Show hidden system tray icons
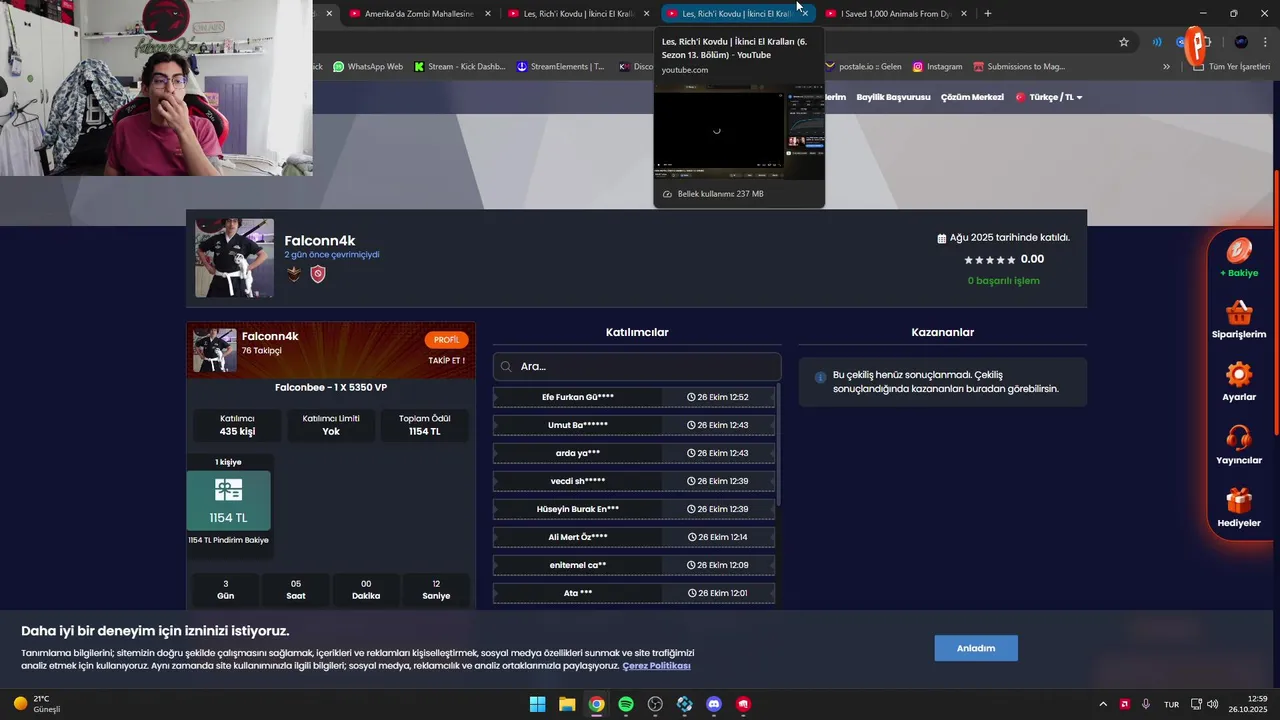 pos(1103,704)
